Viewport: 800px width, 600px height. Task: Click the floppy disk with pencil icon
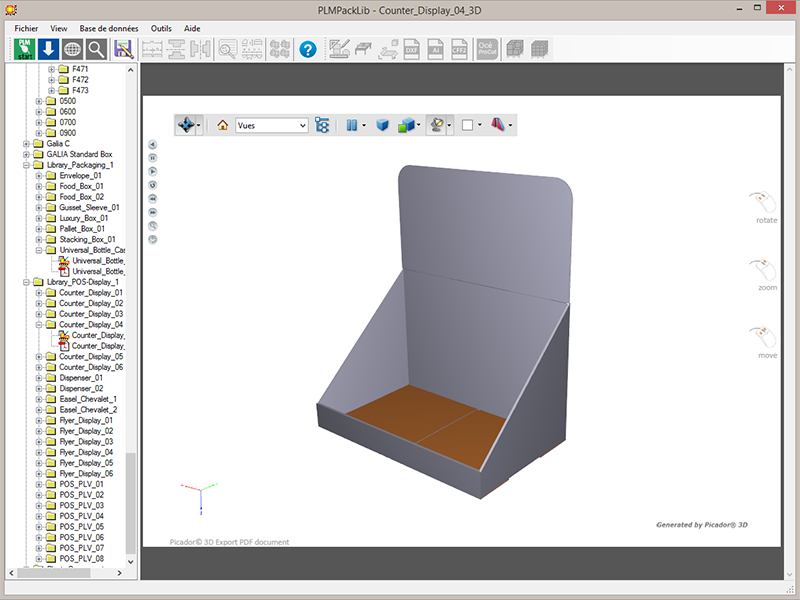point(123,49)
